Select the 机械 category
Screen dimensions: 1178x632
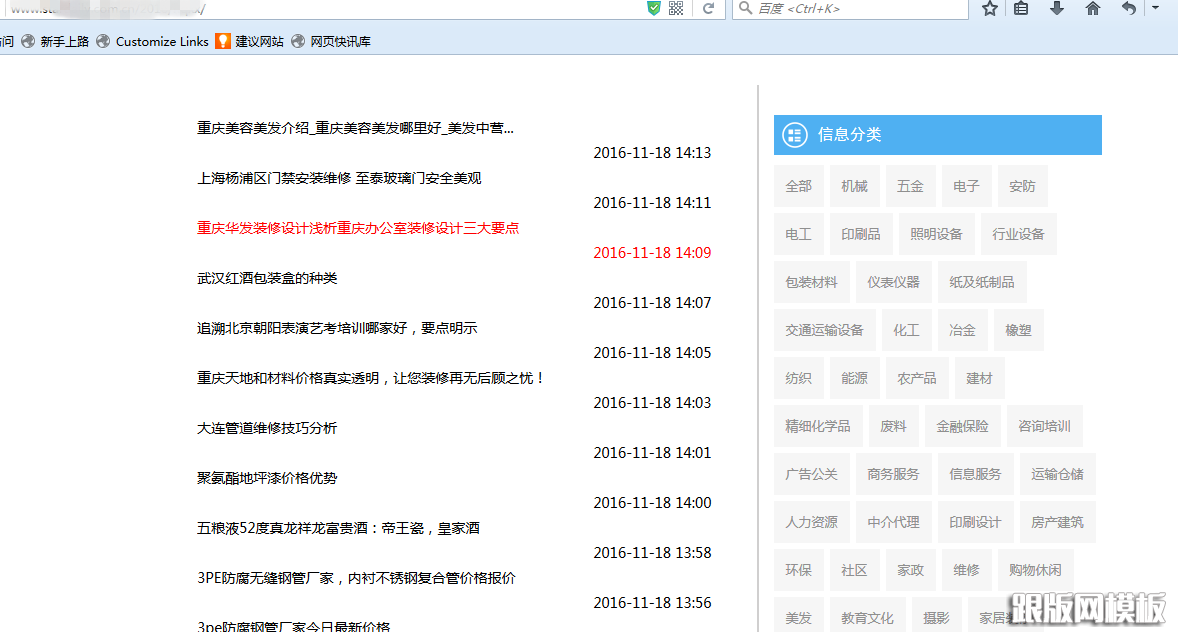pos(854,186)
